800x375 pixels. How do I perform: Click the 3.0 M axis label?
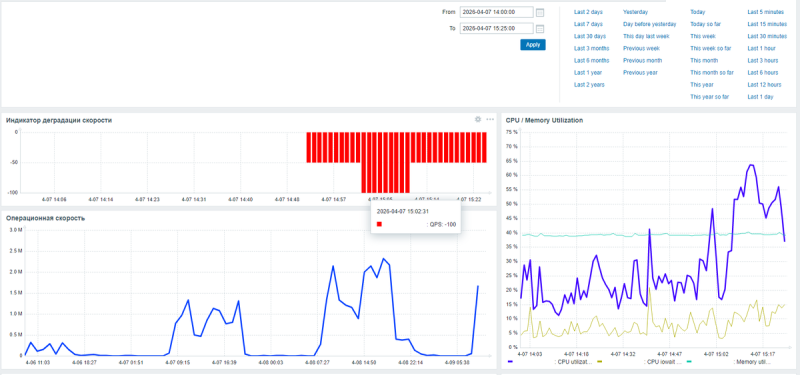[x=16, y=230]
